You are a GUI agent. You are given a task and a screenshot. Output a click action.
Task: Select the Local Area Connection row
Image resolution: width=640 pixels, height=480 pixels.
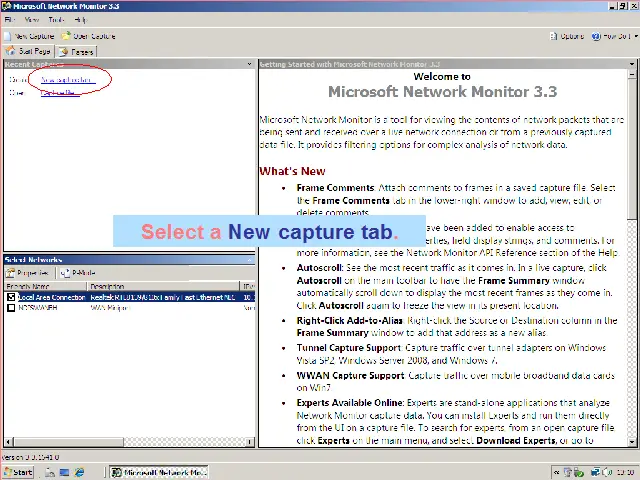[x=130, y=297]
